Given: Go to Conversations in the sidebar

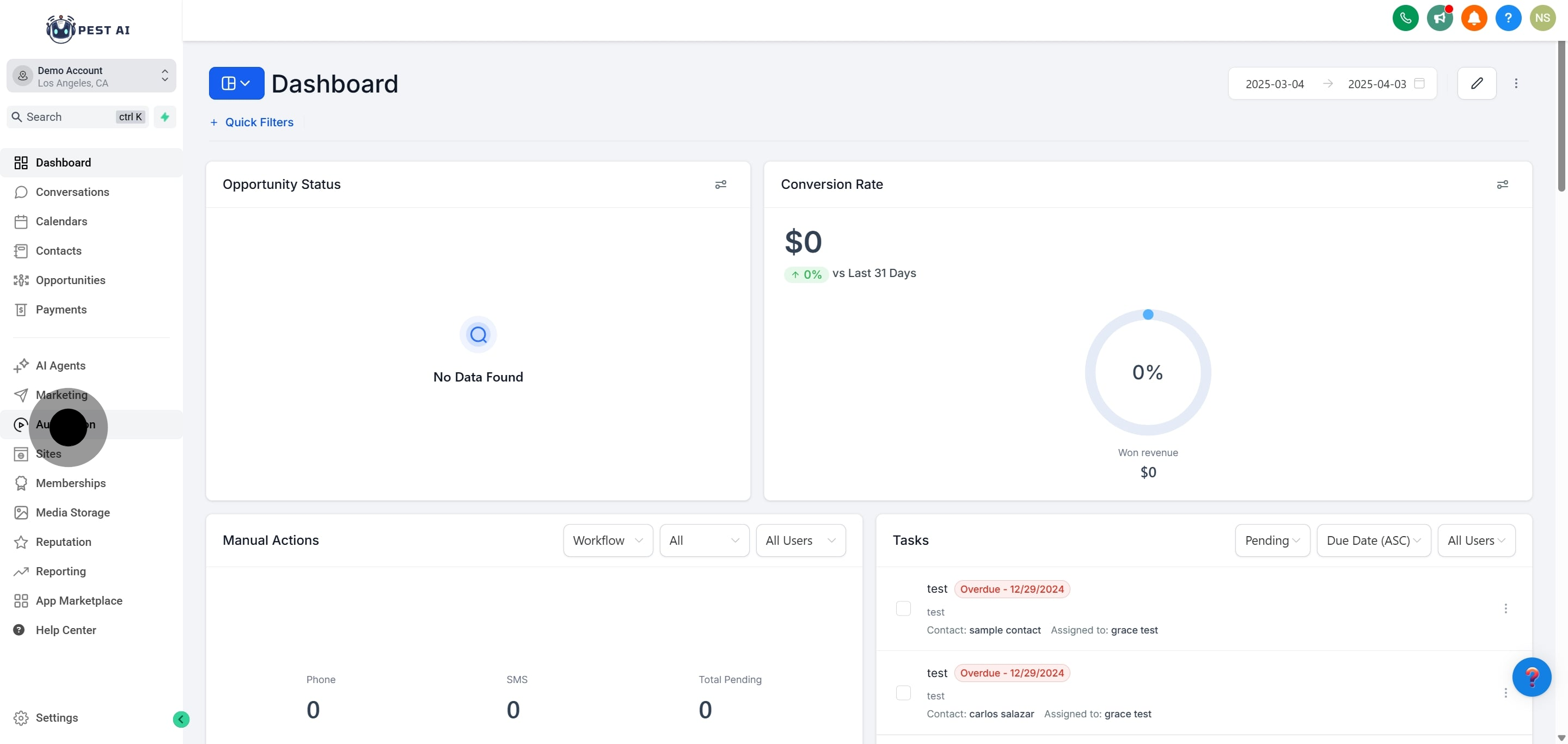Looking at the screenshot, I should pos(72,192).
